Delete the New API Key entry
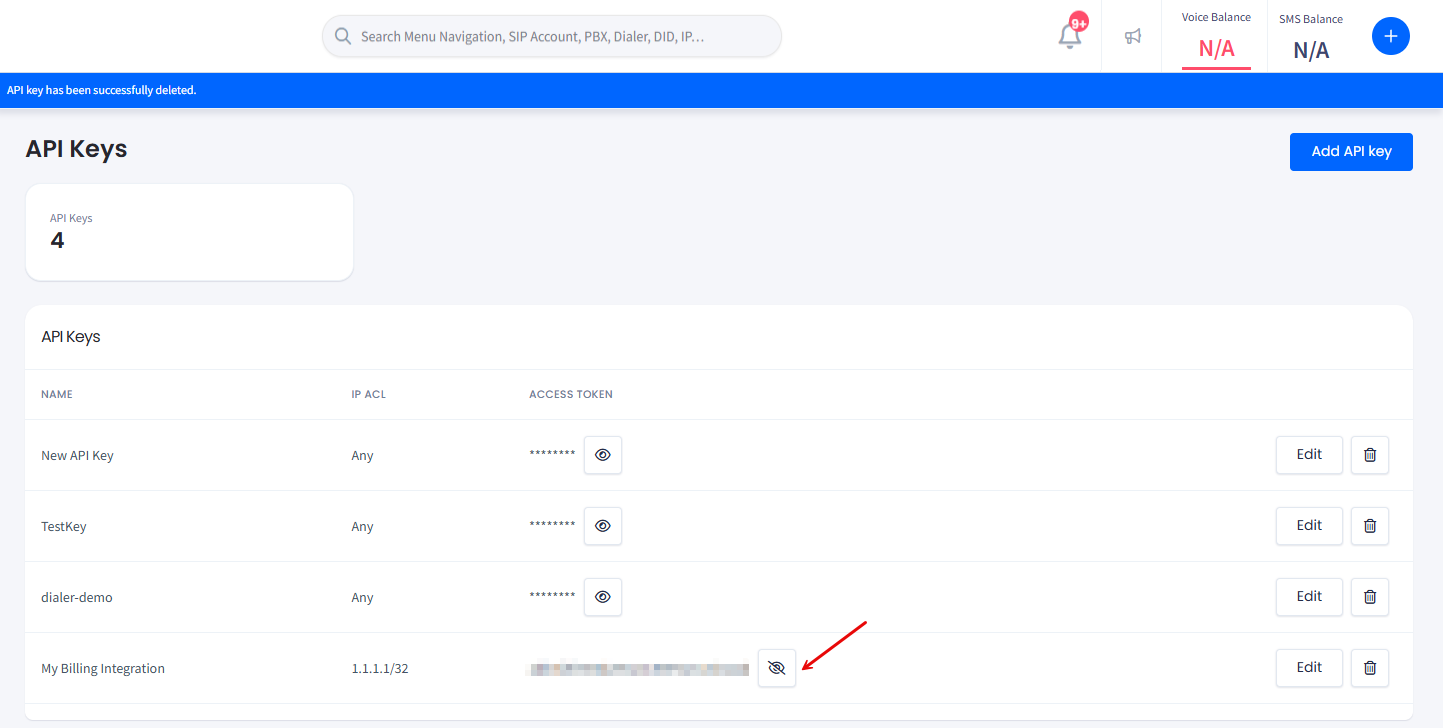The width and height of the screenshot is (1443, 728). tap(1370, 455)
